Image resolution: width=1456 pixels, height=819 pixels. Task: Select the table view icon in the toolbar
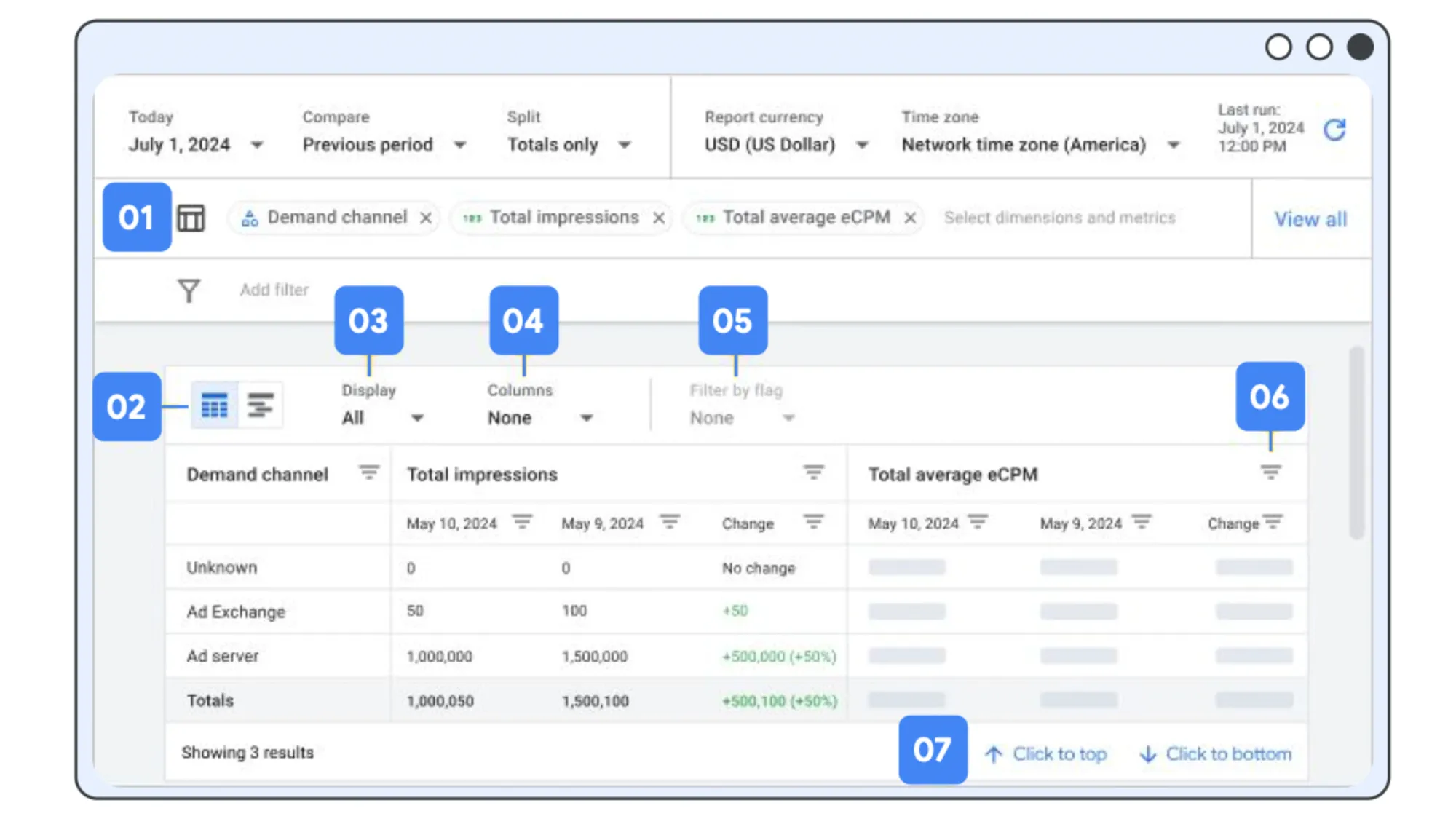click(x=213, y=405)
